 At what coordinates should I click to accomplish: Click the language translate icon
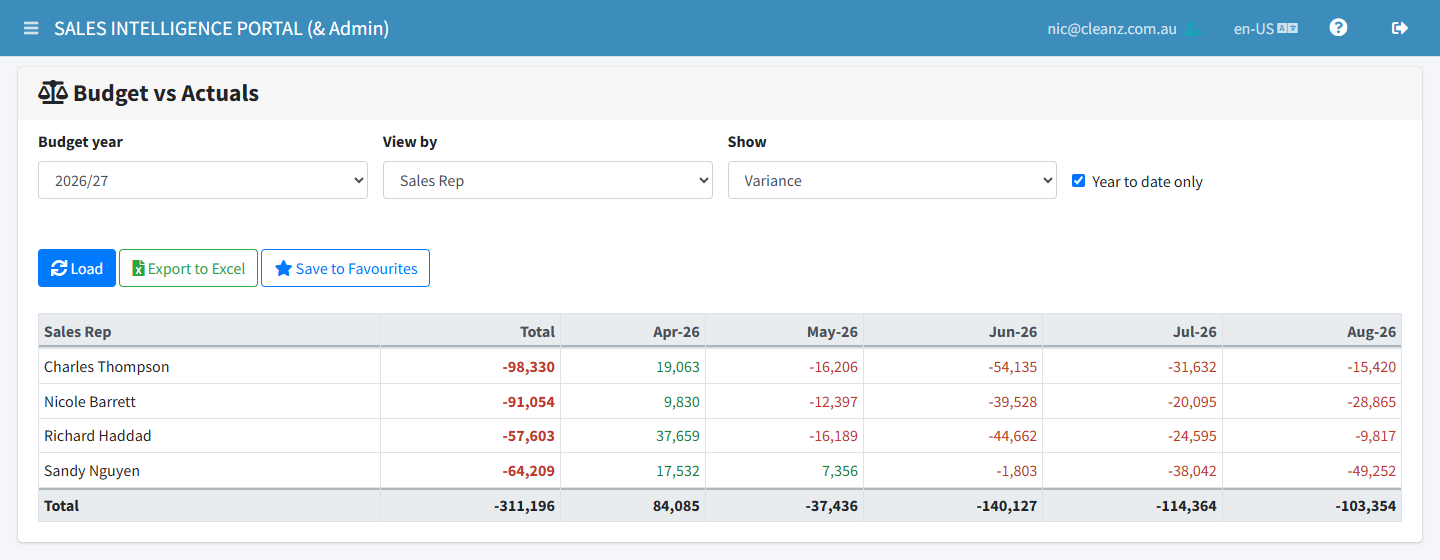tap(1288, 29)
